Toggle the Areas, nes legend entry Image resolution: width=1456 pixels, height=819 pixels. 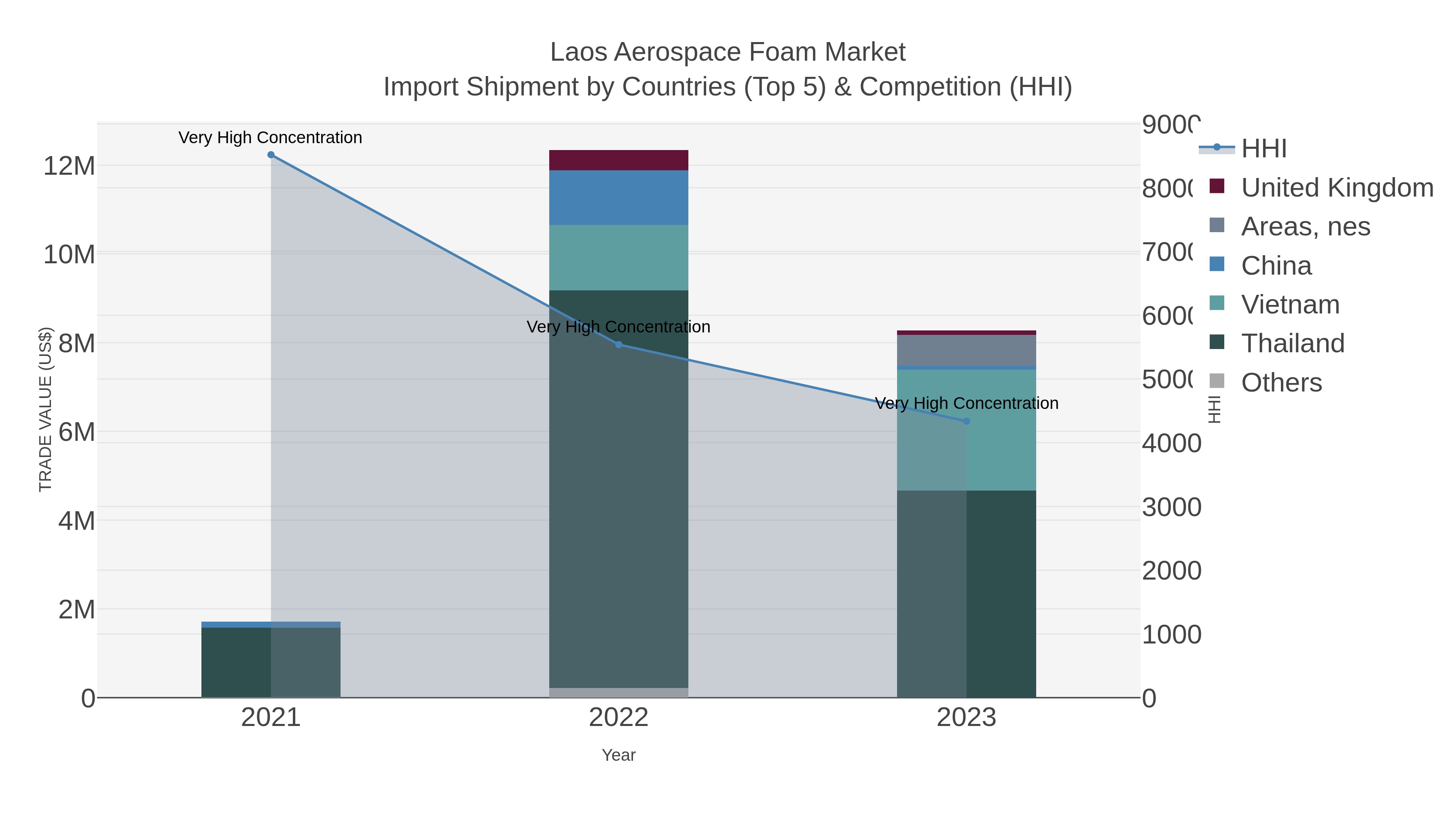[1289, 226]
